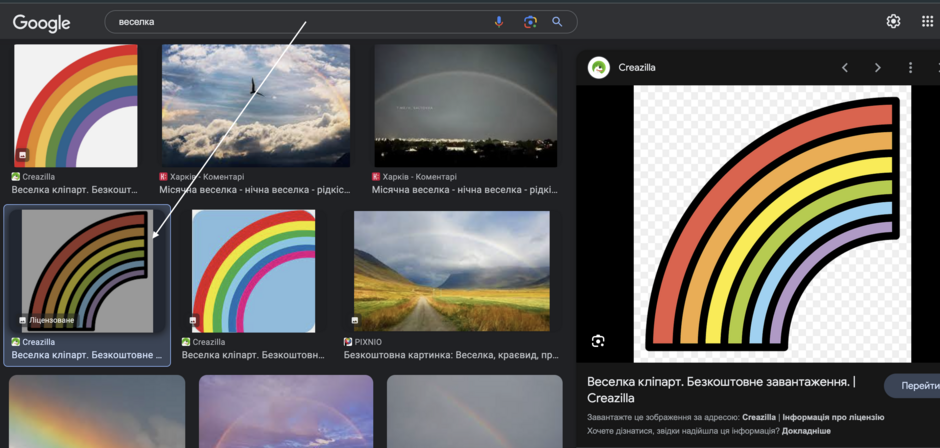Open three-dot menu in preview panel
Screen dimensions: 940x448
pyautogui.click(x=910, y=68)
